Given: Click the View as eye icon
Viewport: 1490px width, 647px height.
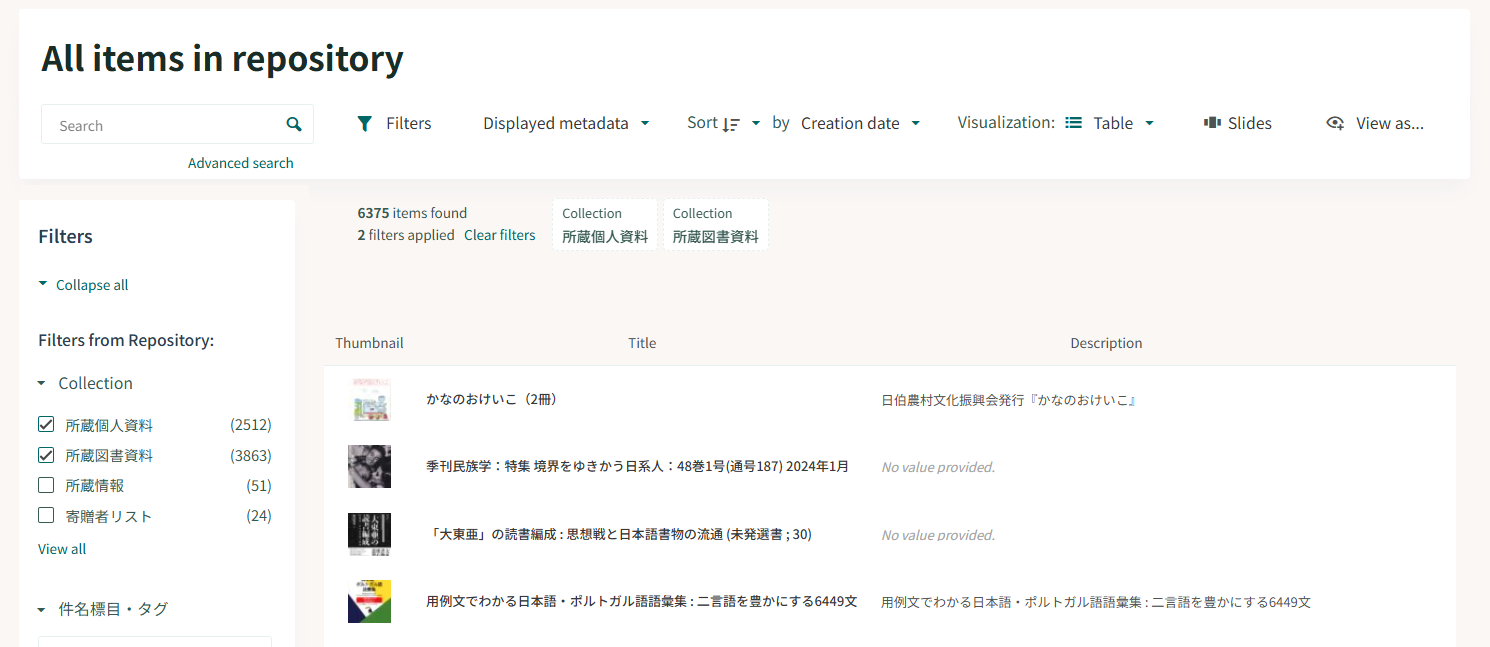Looking at the screenshot, I should pyautogui.click(x=1335, y=123).
